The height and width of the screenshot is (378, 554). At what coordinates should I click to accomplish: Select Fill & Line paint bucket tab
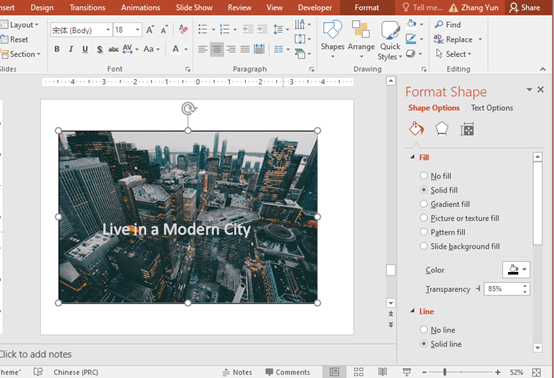click(416, 129)
